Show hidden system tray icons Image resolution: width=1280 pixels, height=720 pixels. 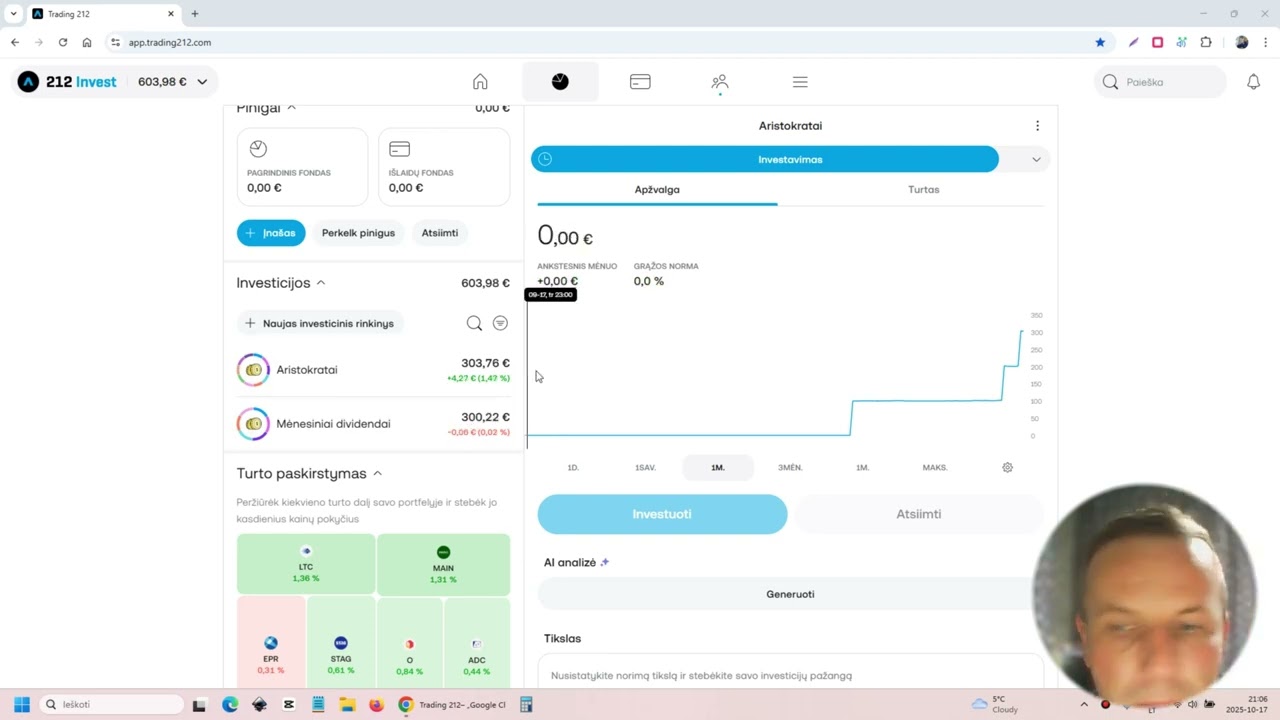(x=1084, y=704)
